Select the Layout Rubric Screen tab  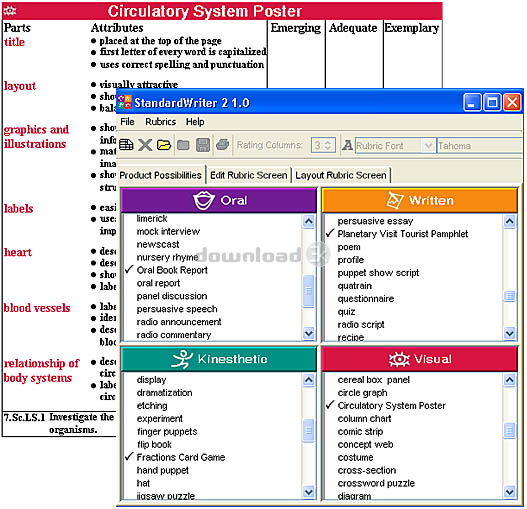341,175
